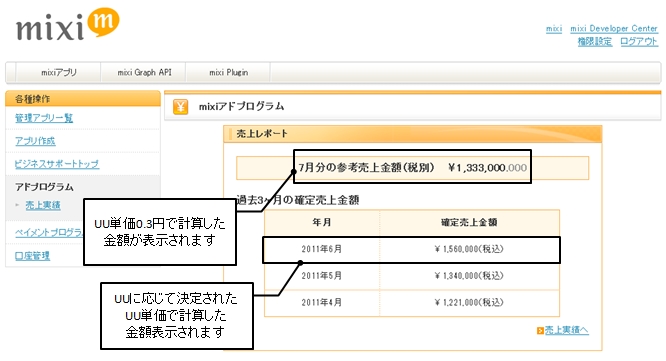The height and width of the screenshot is (361, 666).
Task: Open ペイメントプログラム in the sidebar
Action: point(49,233)
